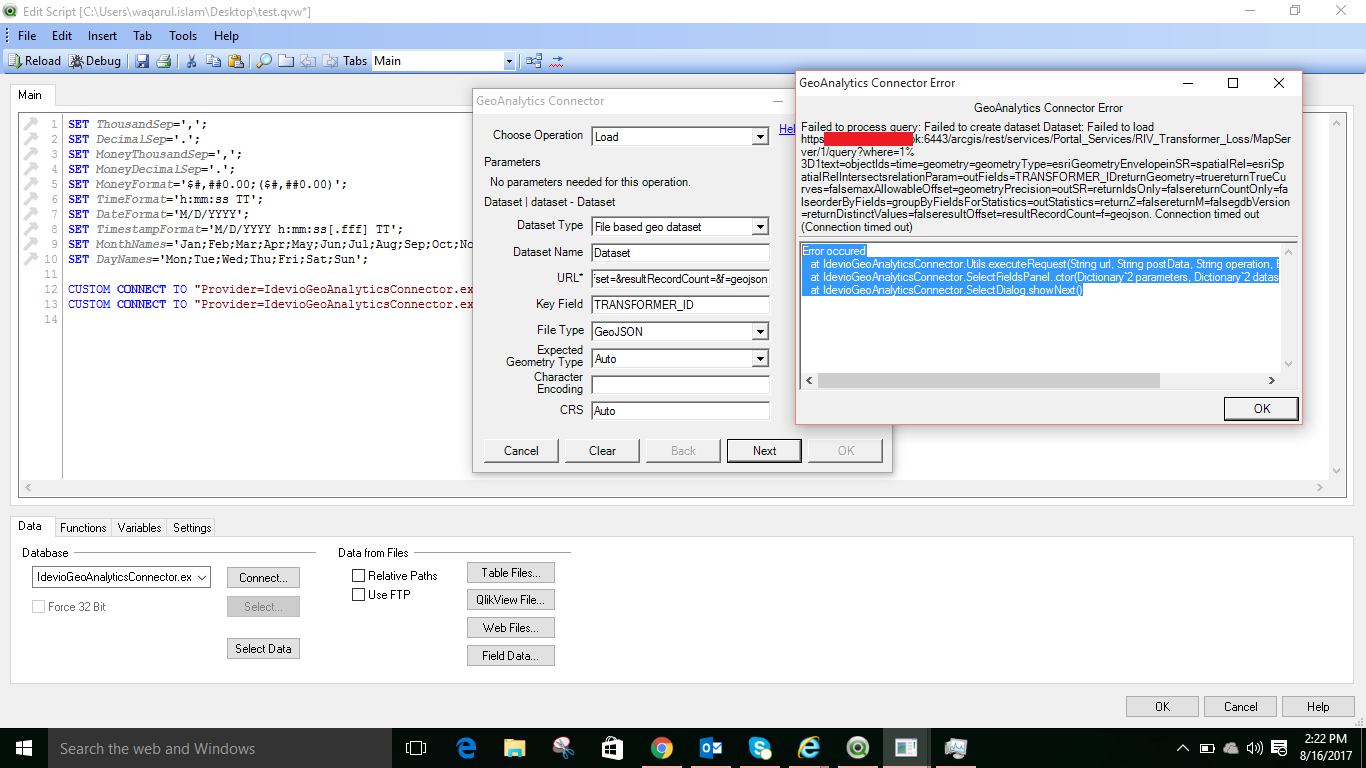Click the Next button in connector dialog
Screen dimensions: 1366x768
coord(764,450)
